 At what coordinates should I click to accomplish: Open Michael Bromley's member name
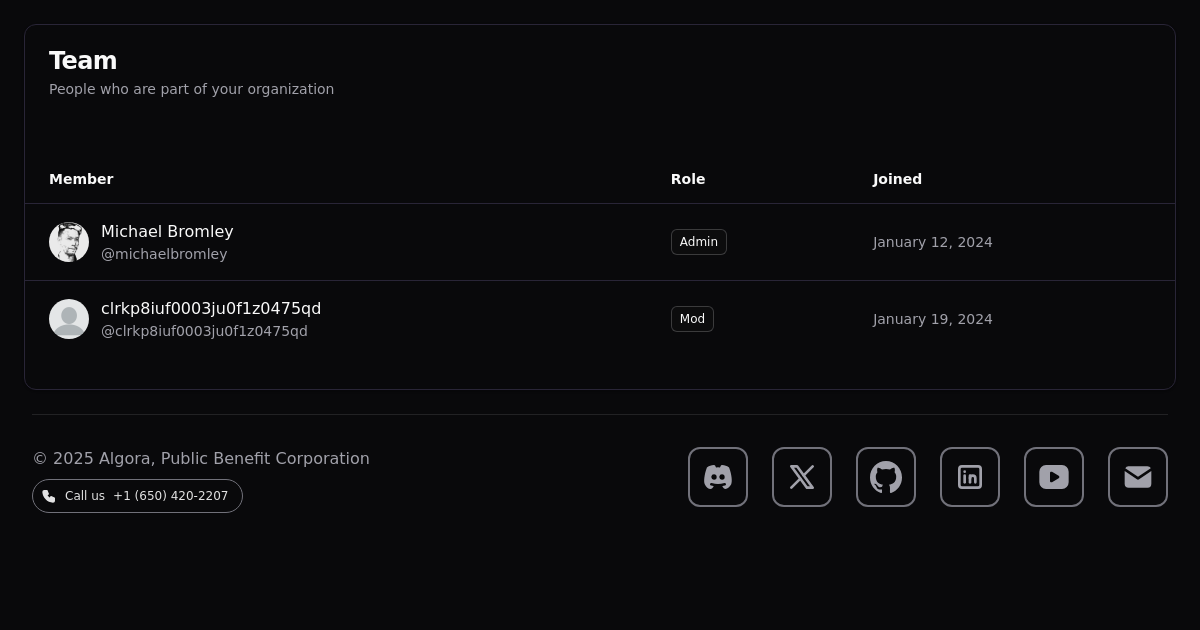pos(167,232)
